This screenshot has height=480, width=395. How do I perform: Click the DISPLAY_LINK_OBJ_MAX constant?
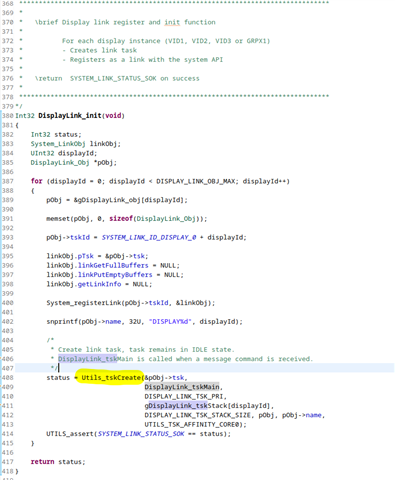click(195, 181)
